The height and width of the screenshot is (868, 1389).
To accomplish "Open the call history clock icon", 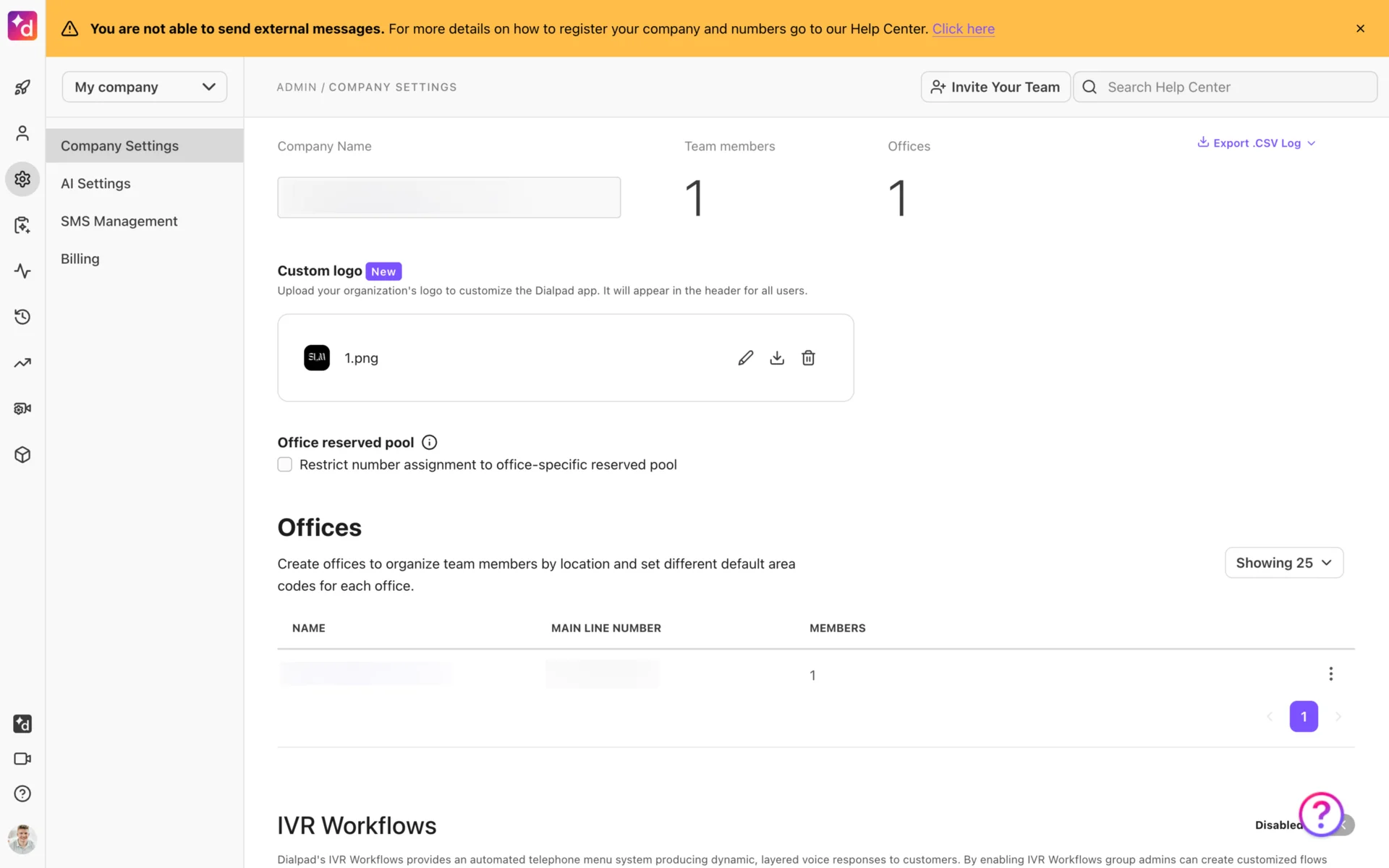I will point(22,317).
